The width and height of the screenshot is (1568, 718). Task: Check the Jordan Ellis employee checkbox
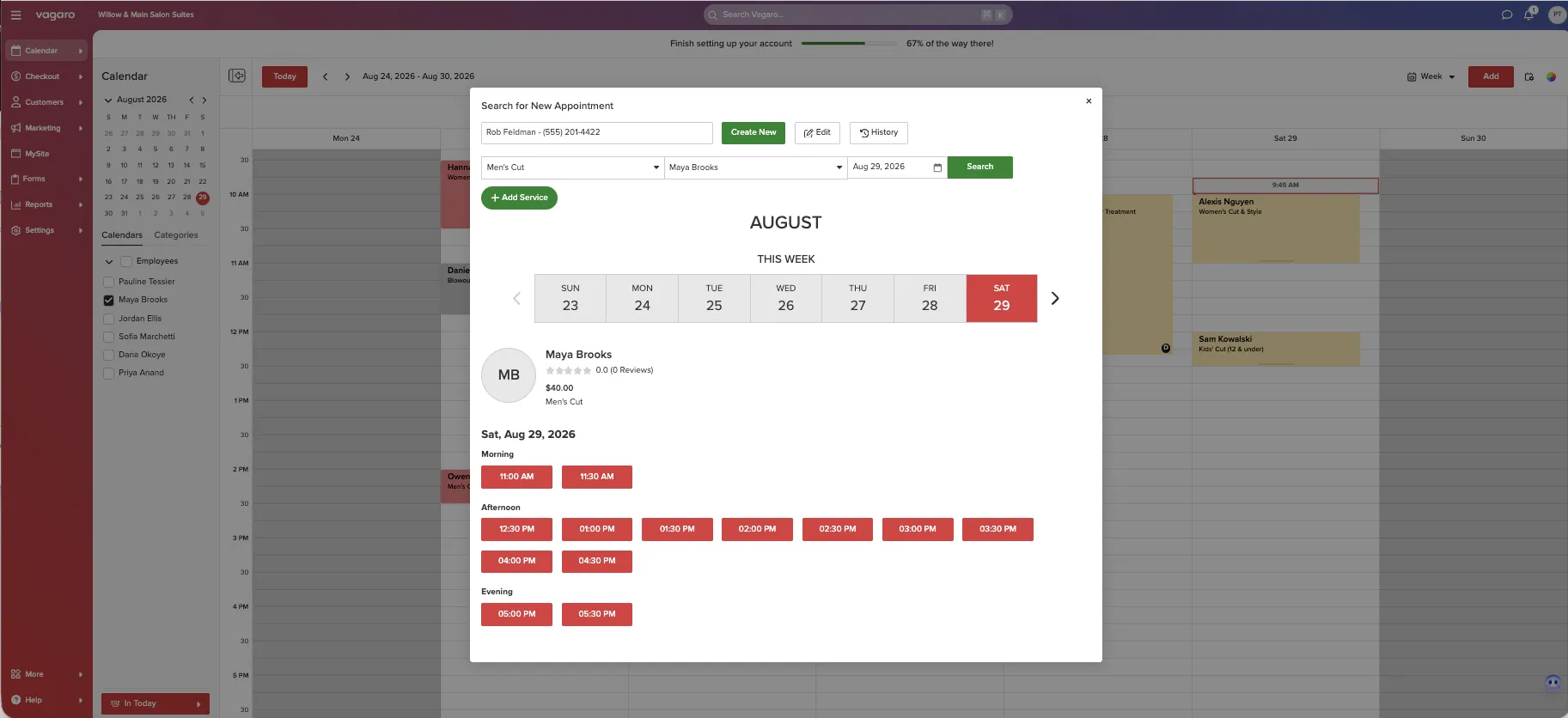(x=108, y=319)
